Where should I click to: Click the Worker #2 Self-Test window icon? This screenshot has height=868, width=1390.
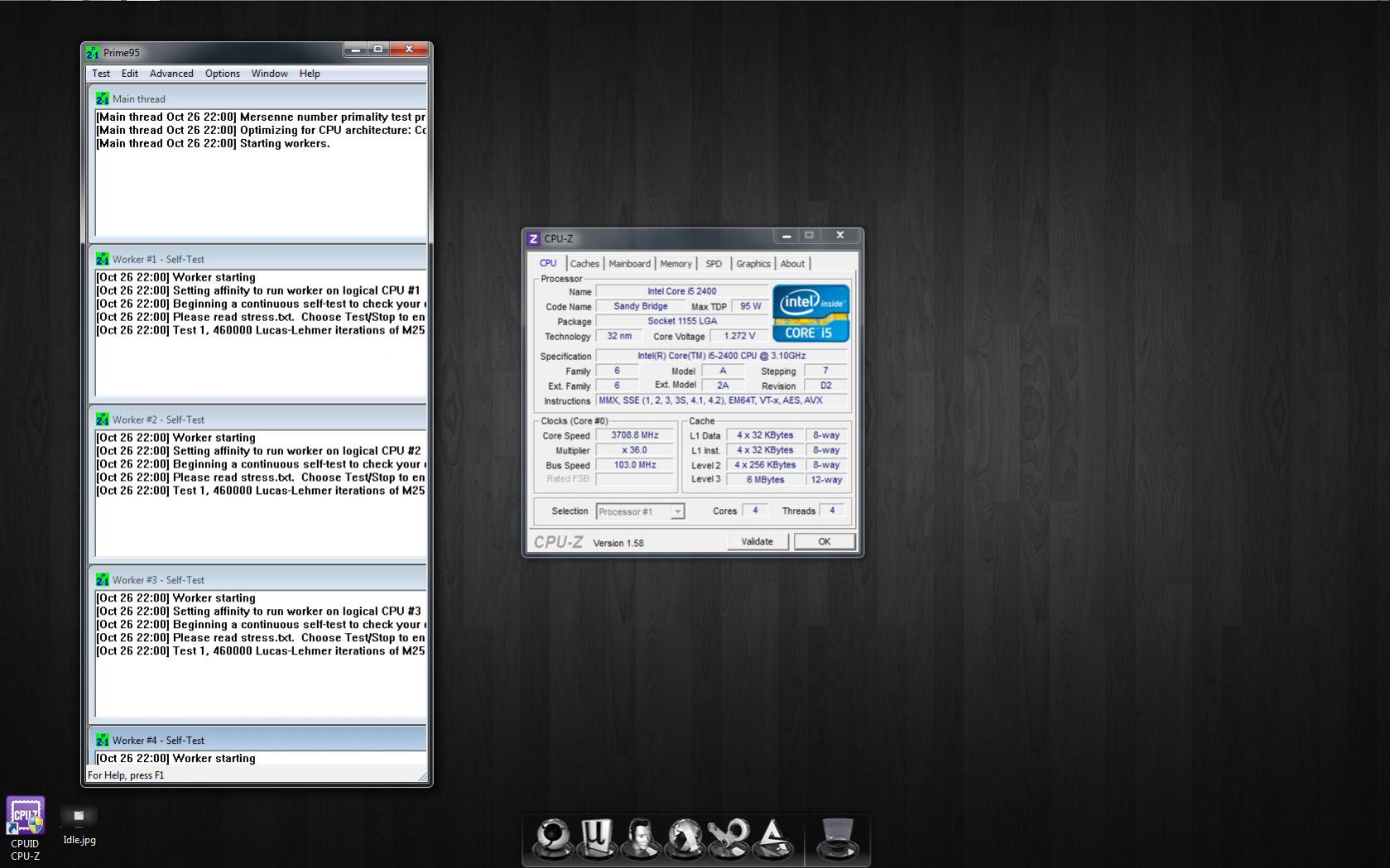point(102,420)
